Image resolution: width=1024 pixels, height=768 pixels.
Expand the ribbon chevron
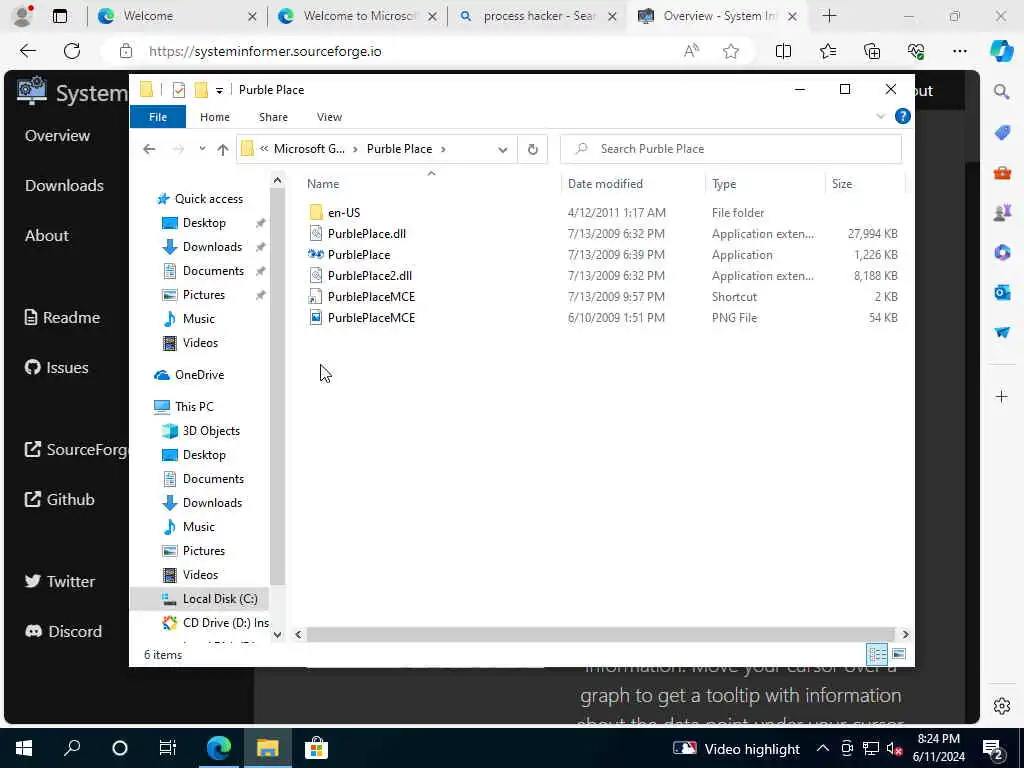pyautogui.click(x=880, y=116)
